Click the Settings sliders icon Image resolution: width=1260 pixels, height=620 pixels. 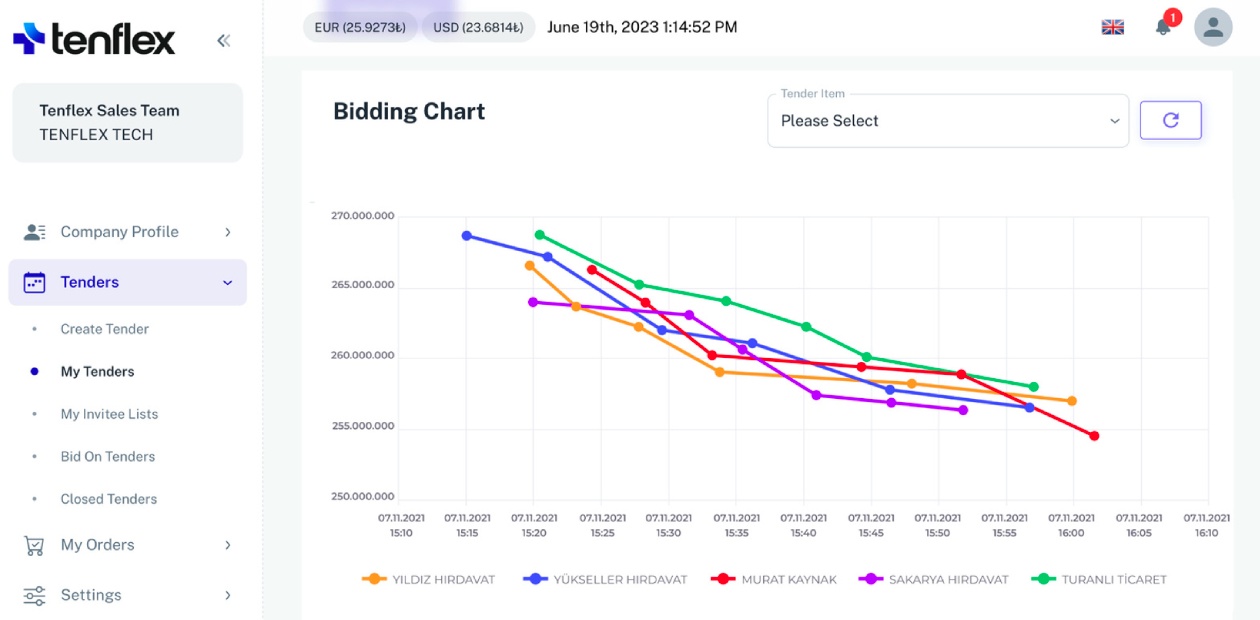(34, 595)
